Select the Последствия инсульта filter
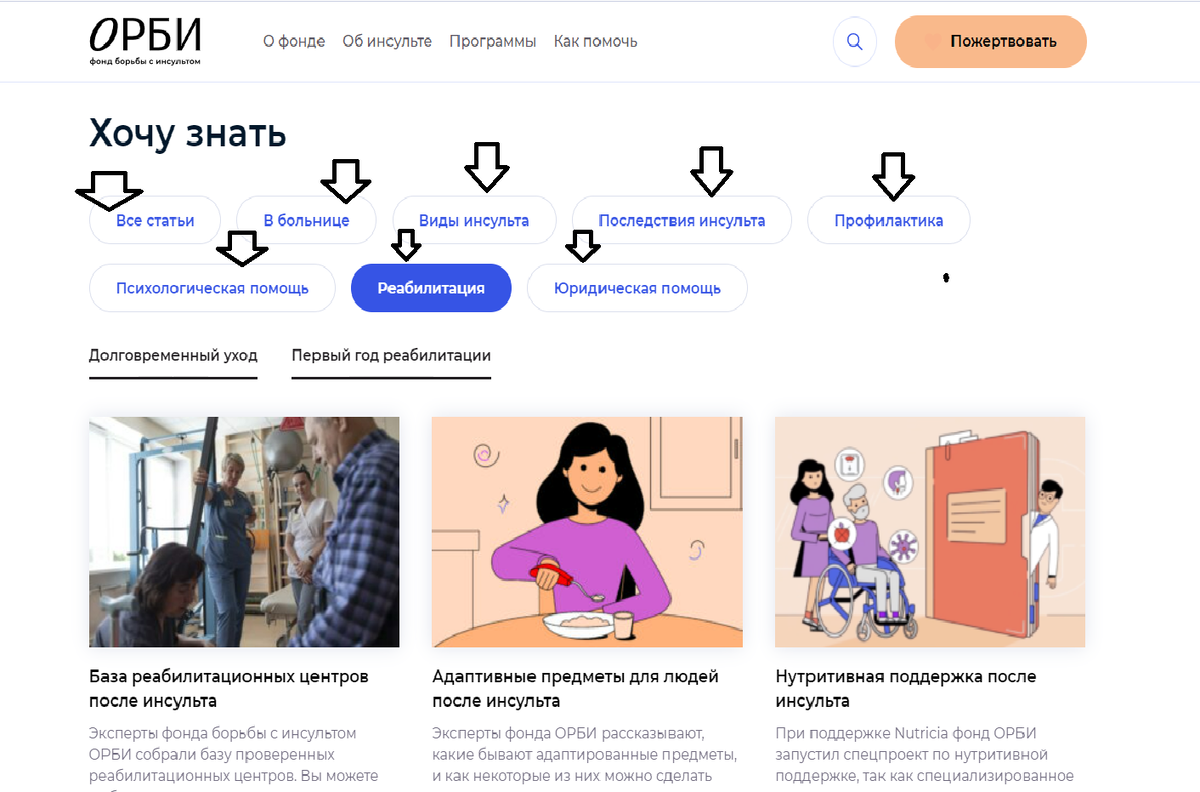 click(682, 220)
